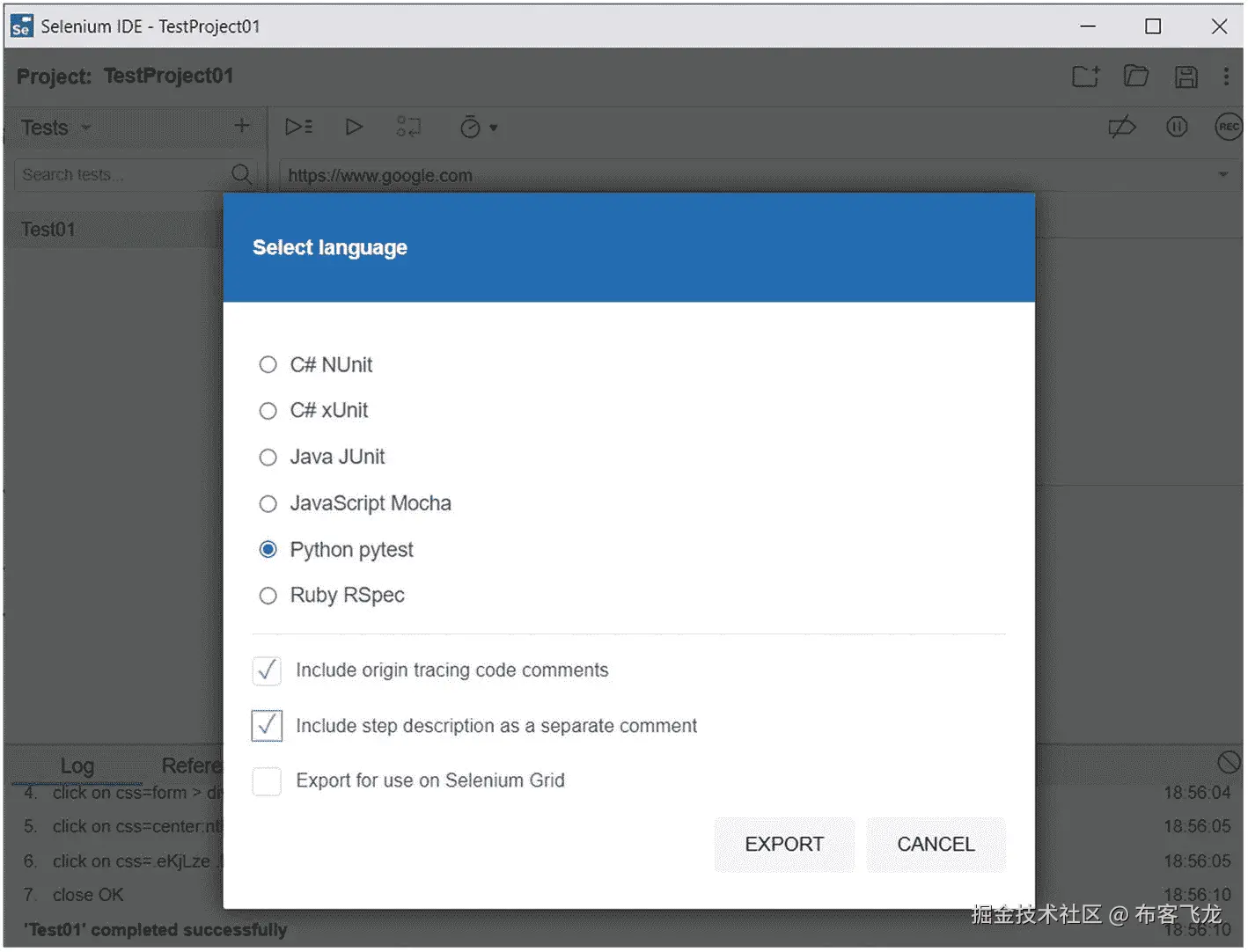The image size is (1248, 952).
Task: Click the pause on exceptions icon
Action: coord(1177,128)
